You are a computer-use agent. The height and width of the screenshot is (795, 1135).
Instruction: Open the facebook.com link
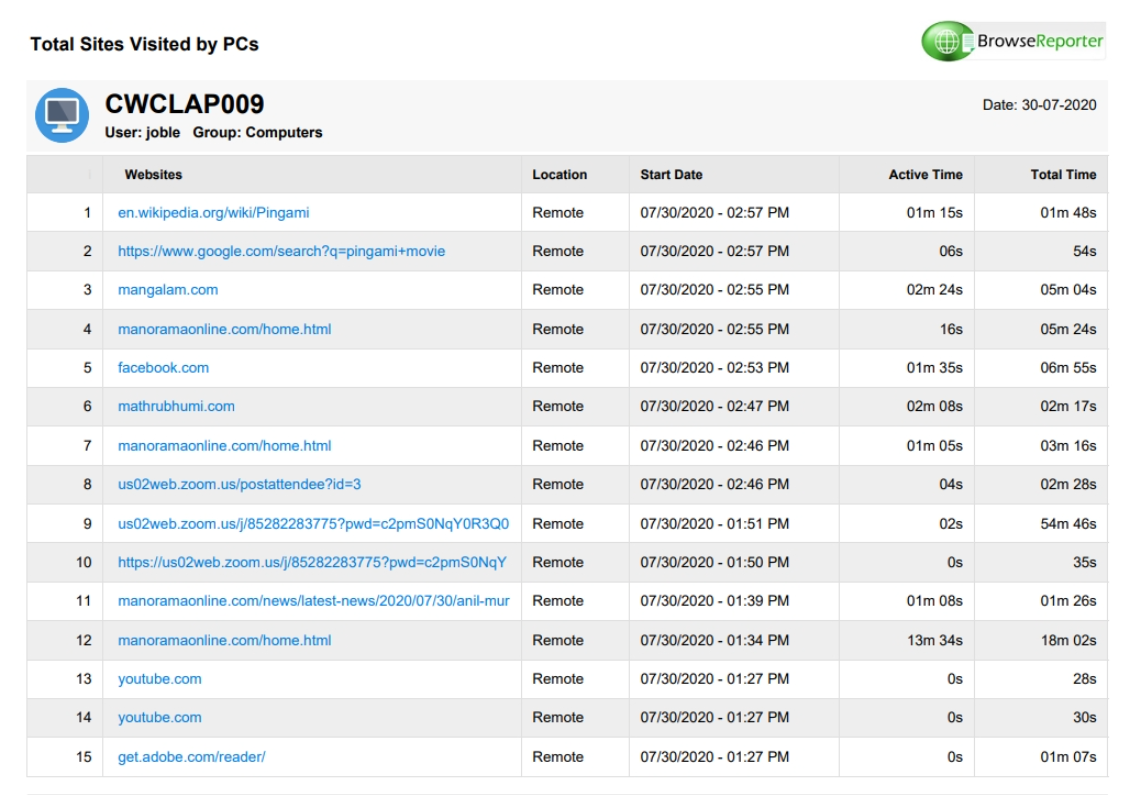coord(164,368)
